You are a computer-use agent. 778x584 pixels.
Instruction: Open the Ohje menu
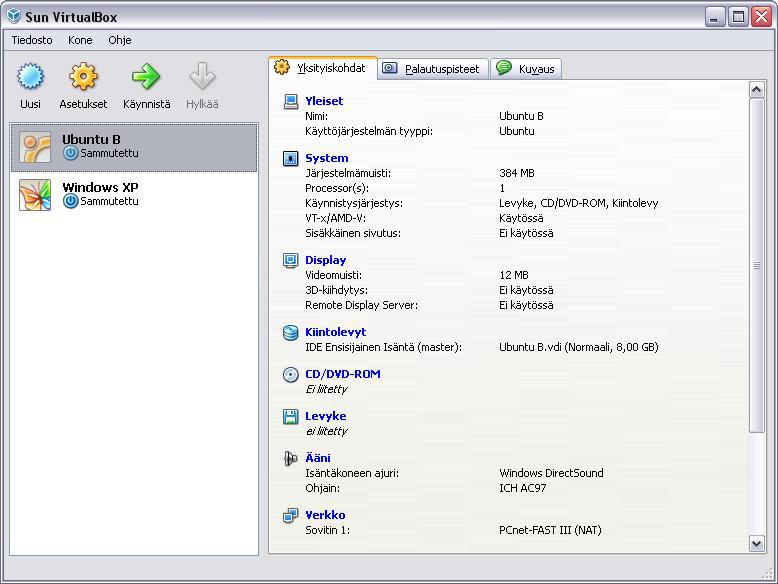click(120, 40)
